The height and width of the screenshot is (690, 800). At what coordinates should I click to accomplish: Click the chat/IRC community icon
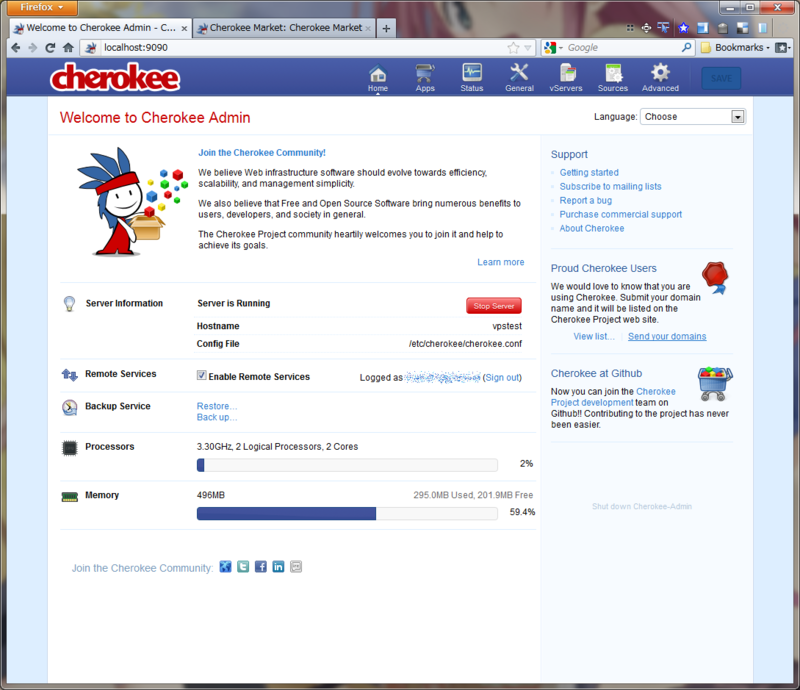[x=296, y=566]
